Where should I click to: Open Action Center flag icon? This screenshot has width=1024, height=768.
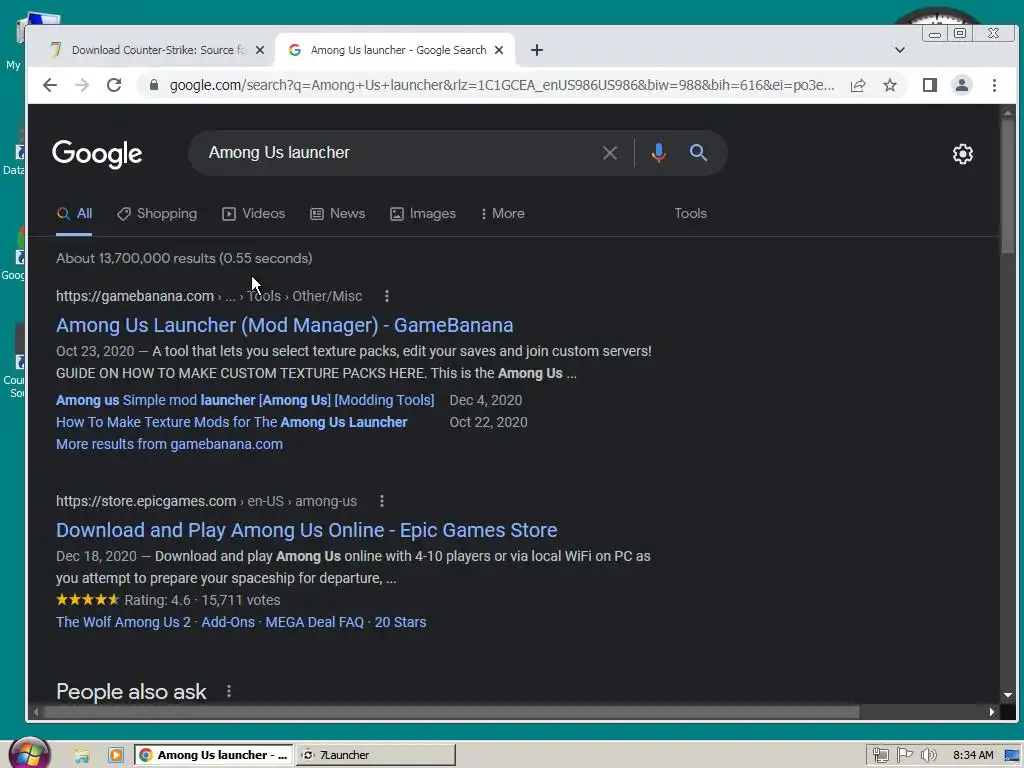tap(904, 756)
